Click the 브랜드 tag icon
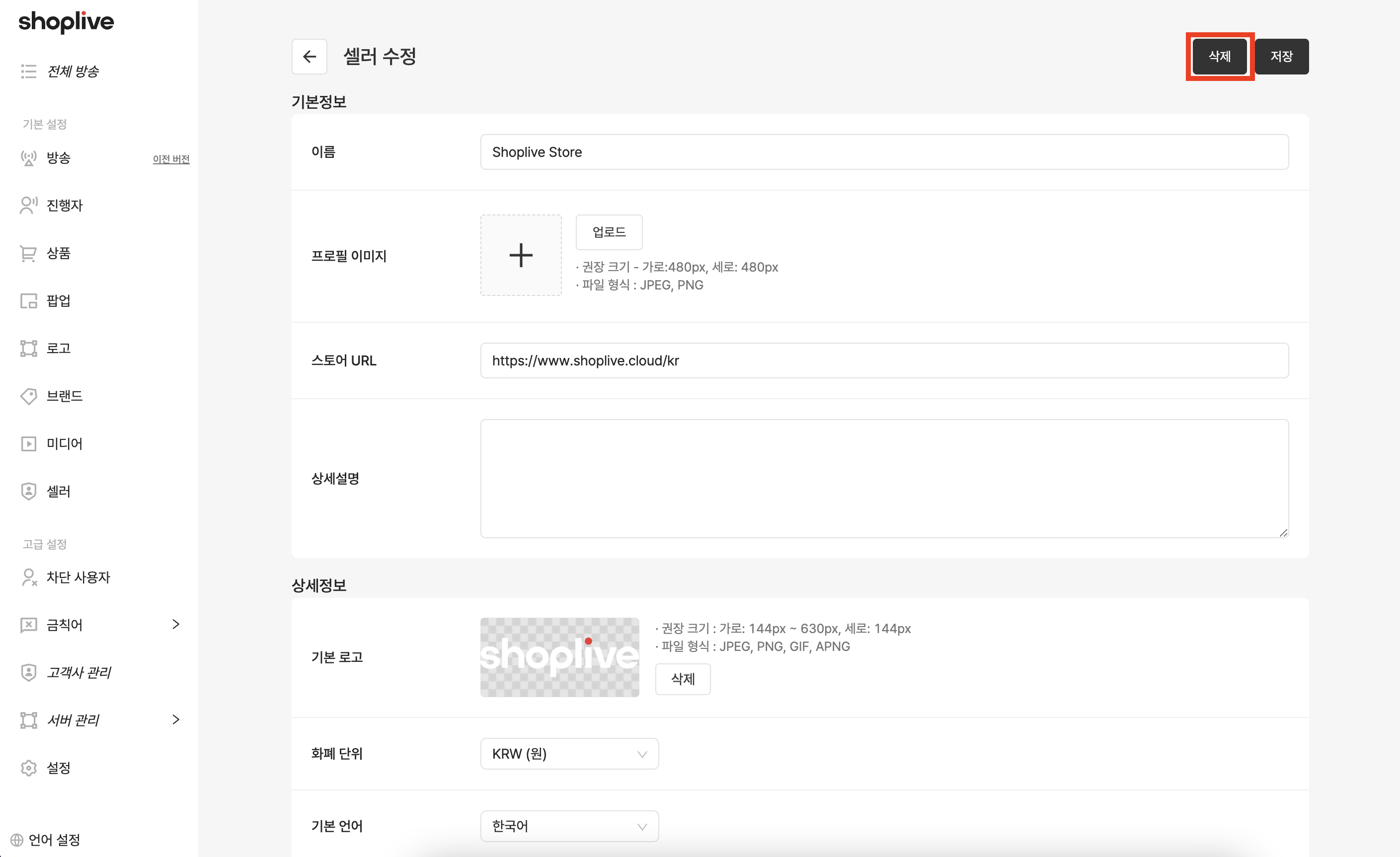Viewport: 1400px width, 857px height. (x=28, y=396)
